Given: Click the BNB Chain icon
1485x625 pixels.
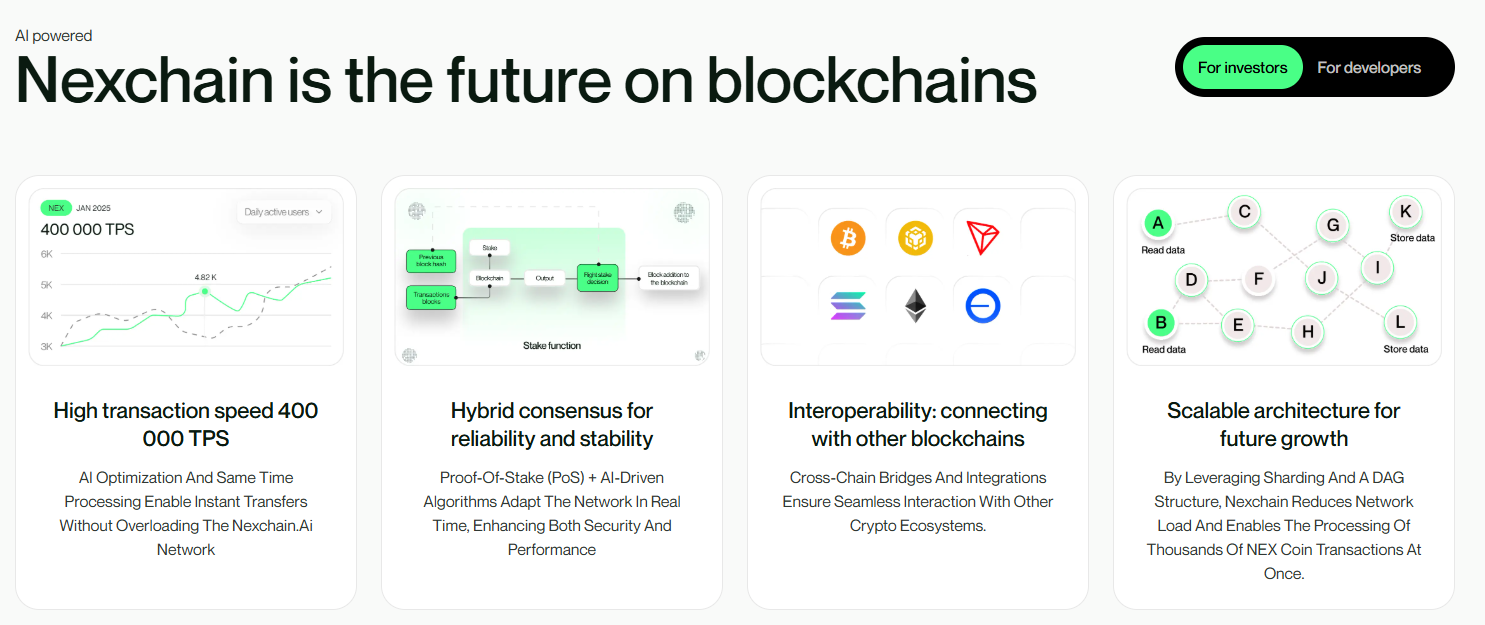Looking at the screenshot, I should click(914, 237).
